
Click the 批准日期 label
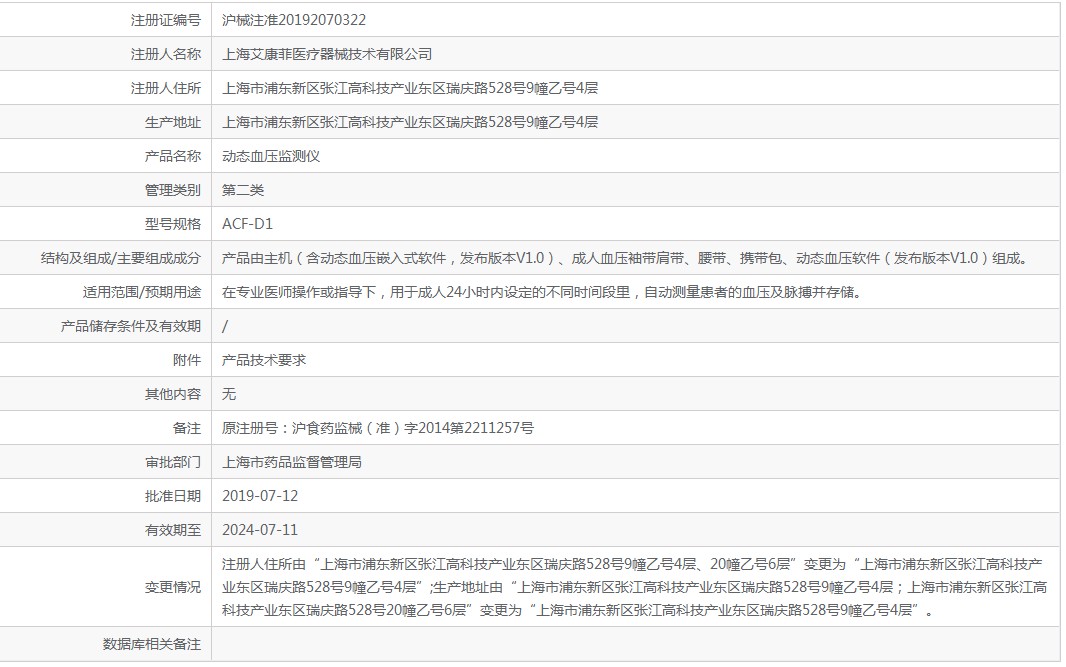(173, 496)
